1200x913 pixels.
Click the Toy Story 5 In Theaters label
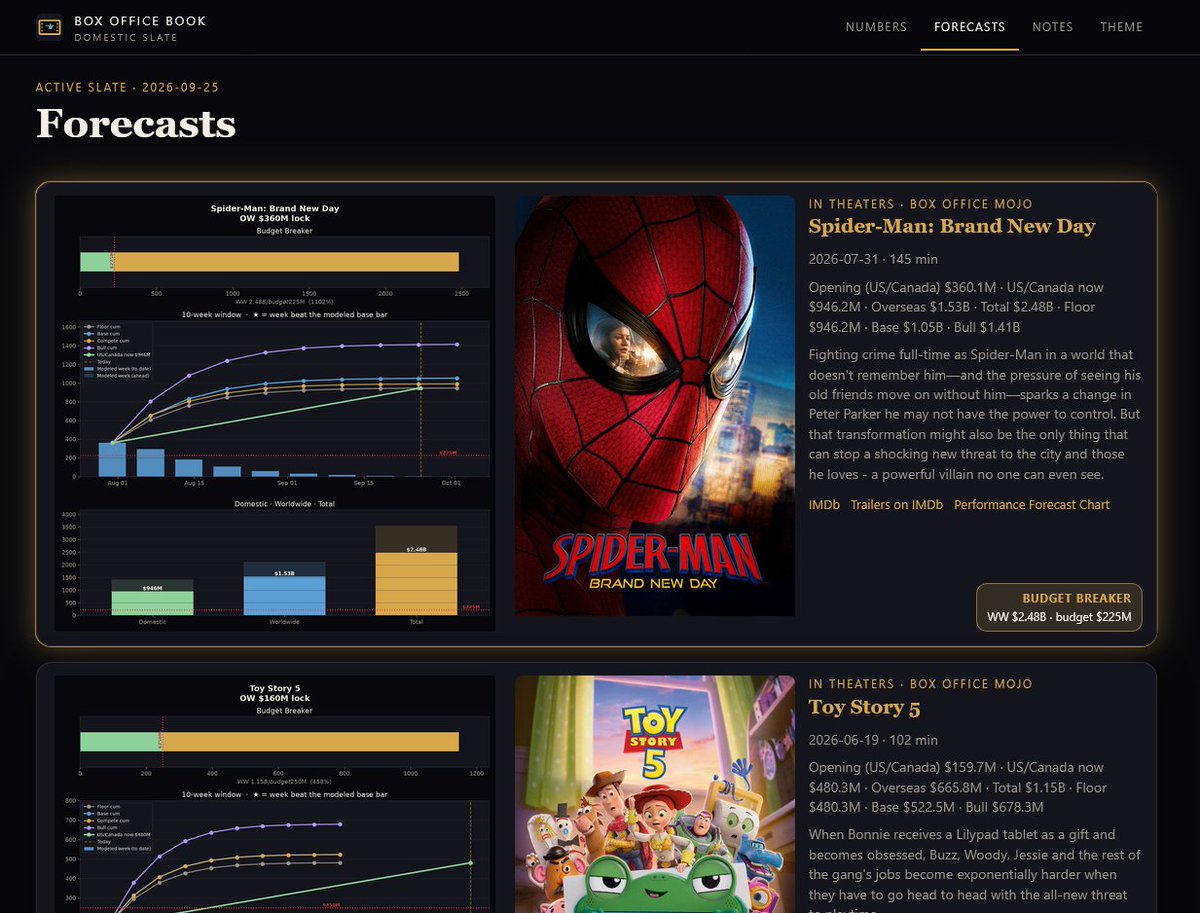click(921, 684)
